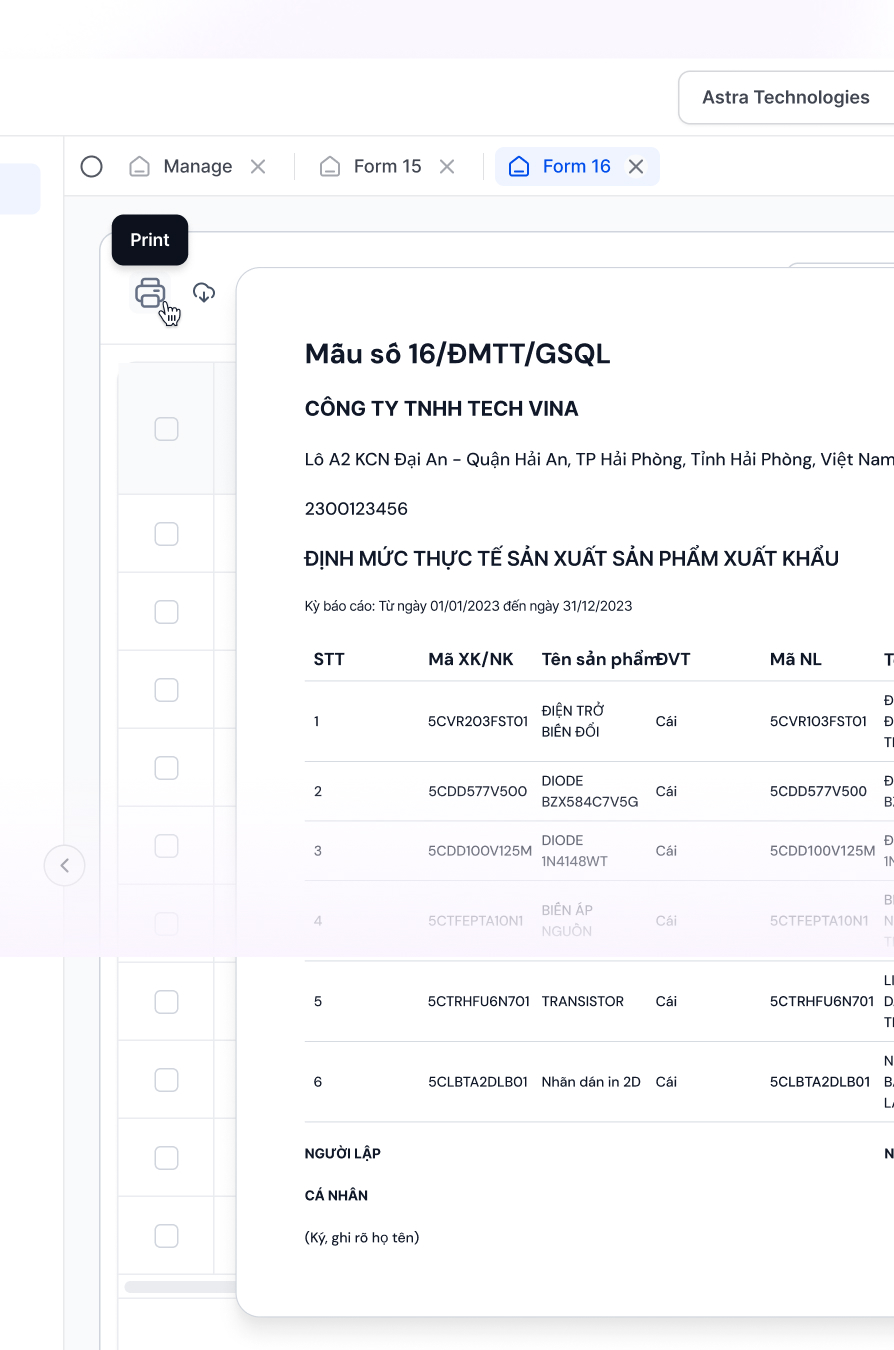
Task: Click the highlighted sidebar menu item
Action: [x=20, y=189]
